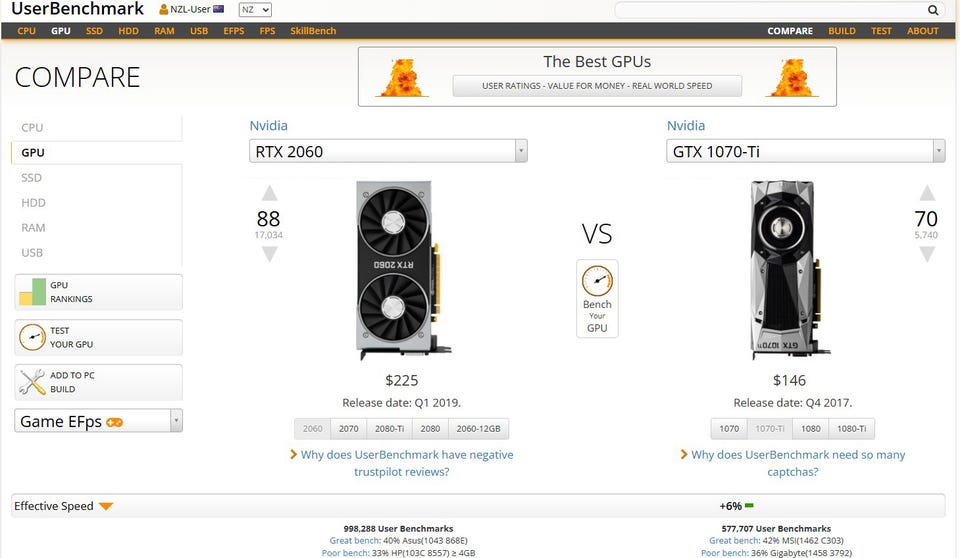960x558 pixels.
Task: Go to TEST in top navigation
Action: 881,31
